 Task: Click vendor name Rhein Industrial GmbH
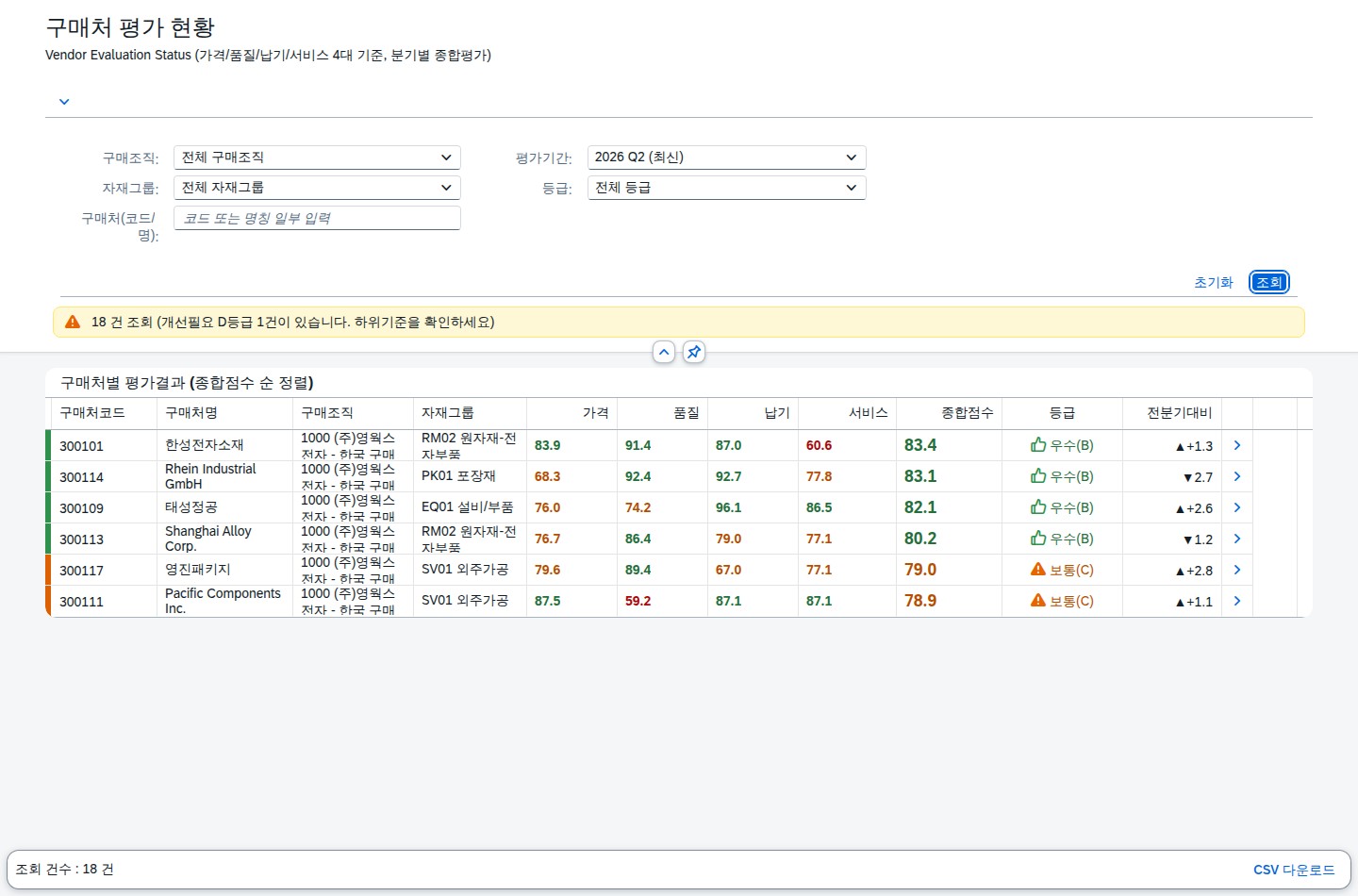(210, 476)
